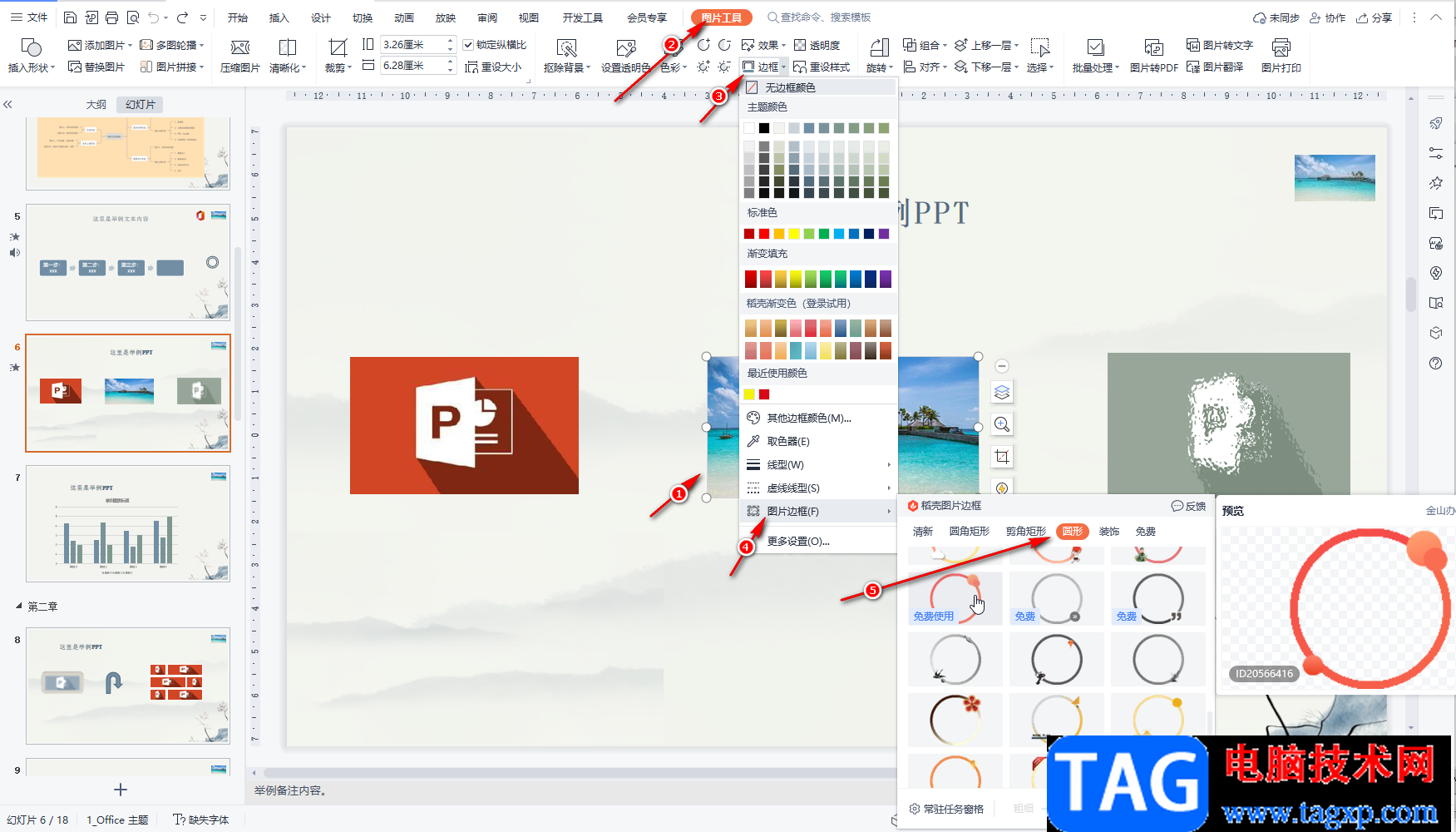Select the slide 5 flowchart thumbnail

pyautogui.click(x=128, y=263)
